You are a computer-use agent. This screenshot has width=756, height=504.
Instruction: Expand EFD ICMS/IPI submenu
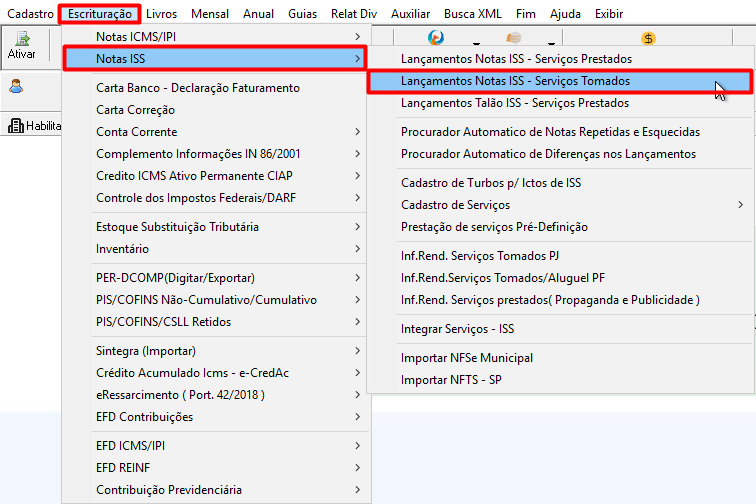point(216,446)
